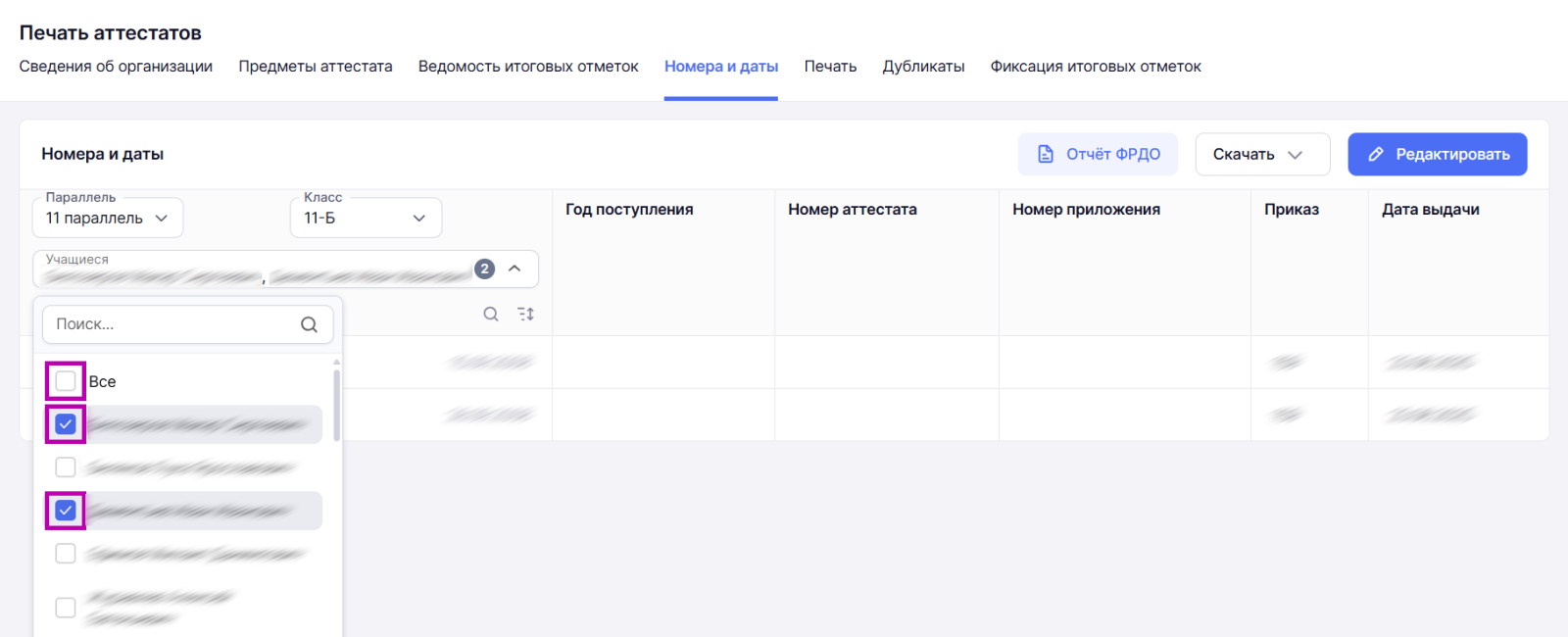Check the box below the second checked student
This screenshot has height=637, width=1568.
(x=66, y=554)
